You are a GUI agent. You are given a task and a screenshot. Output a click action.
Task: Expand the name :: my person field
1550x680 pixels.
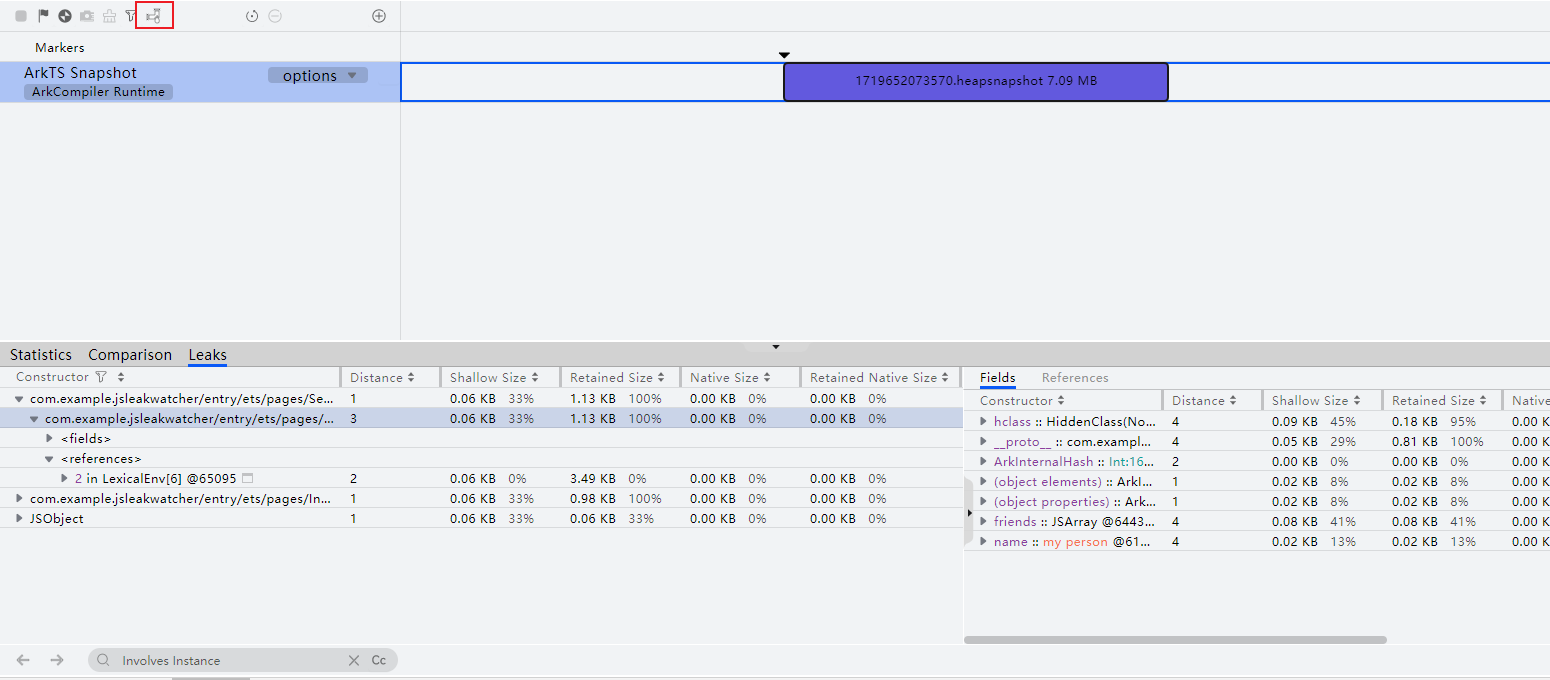(983, 541)
